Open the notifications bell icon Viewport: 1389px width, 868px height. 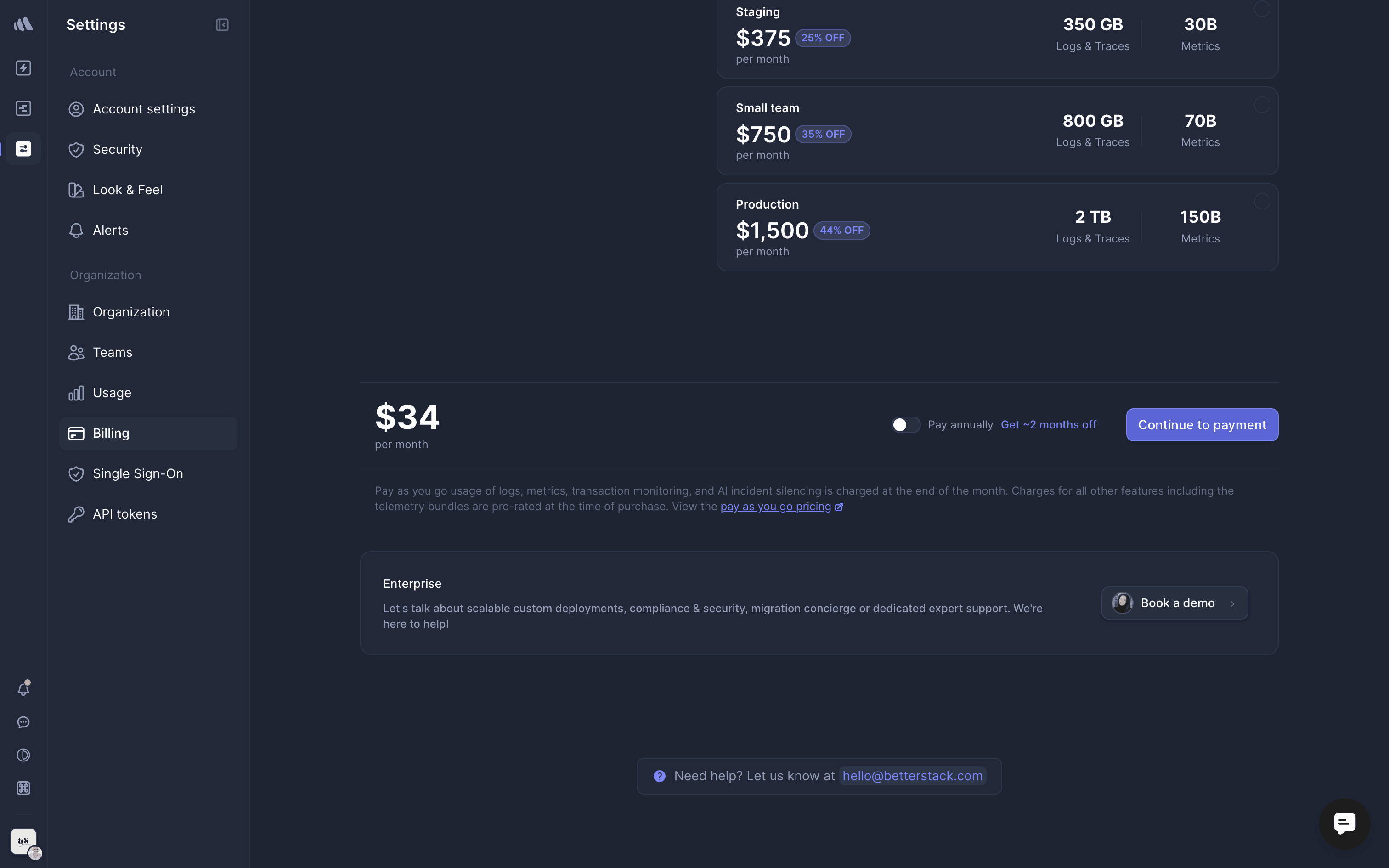[23, 689]
